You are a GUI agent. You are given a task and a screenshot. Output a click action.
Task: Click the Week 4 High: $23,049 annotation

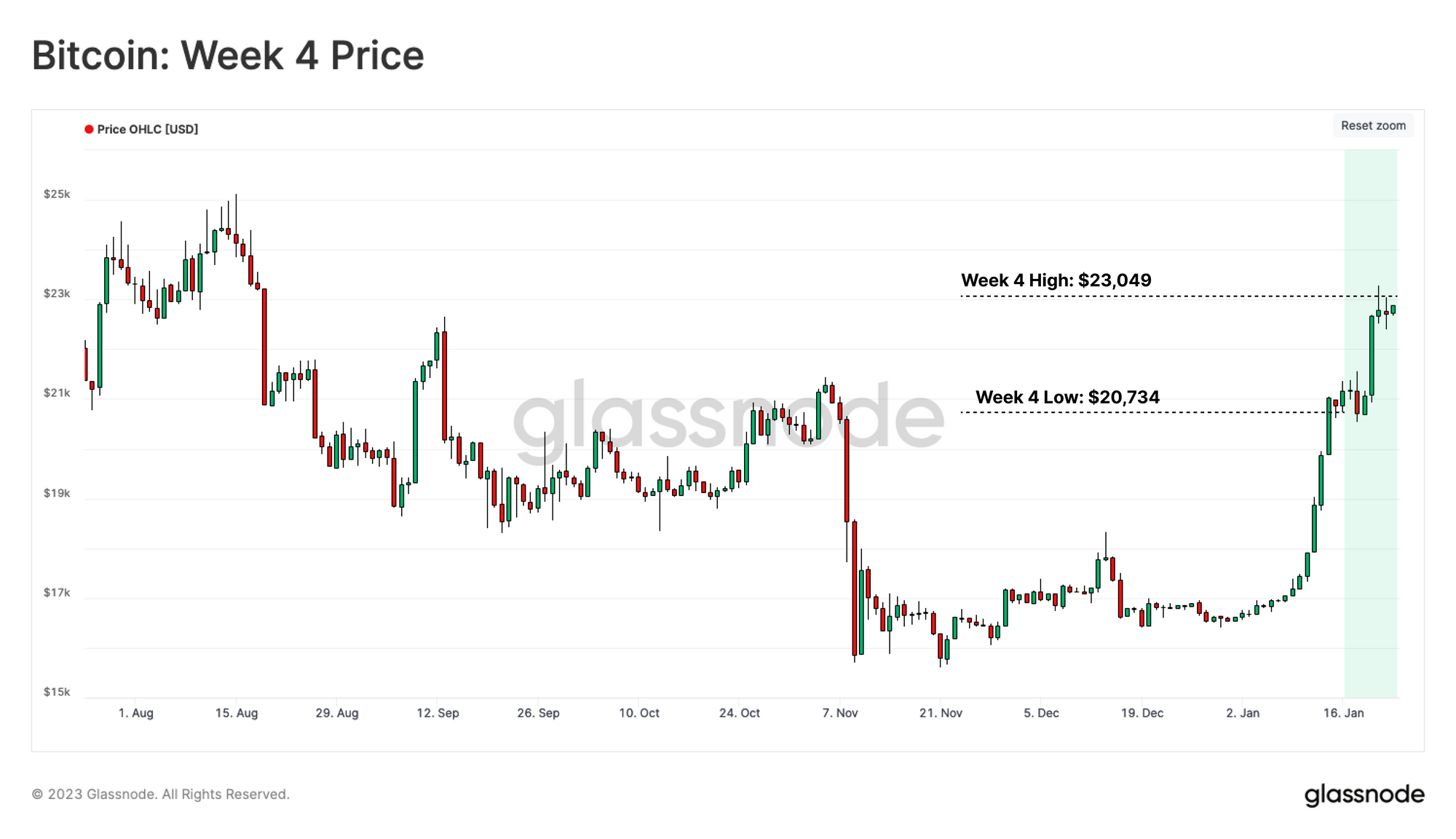1056,280
